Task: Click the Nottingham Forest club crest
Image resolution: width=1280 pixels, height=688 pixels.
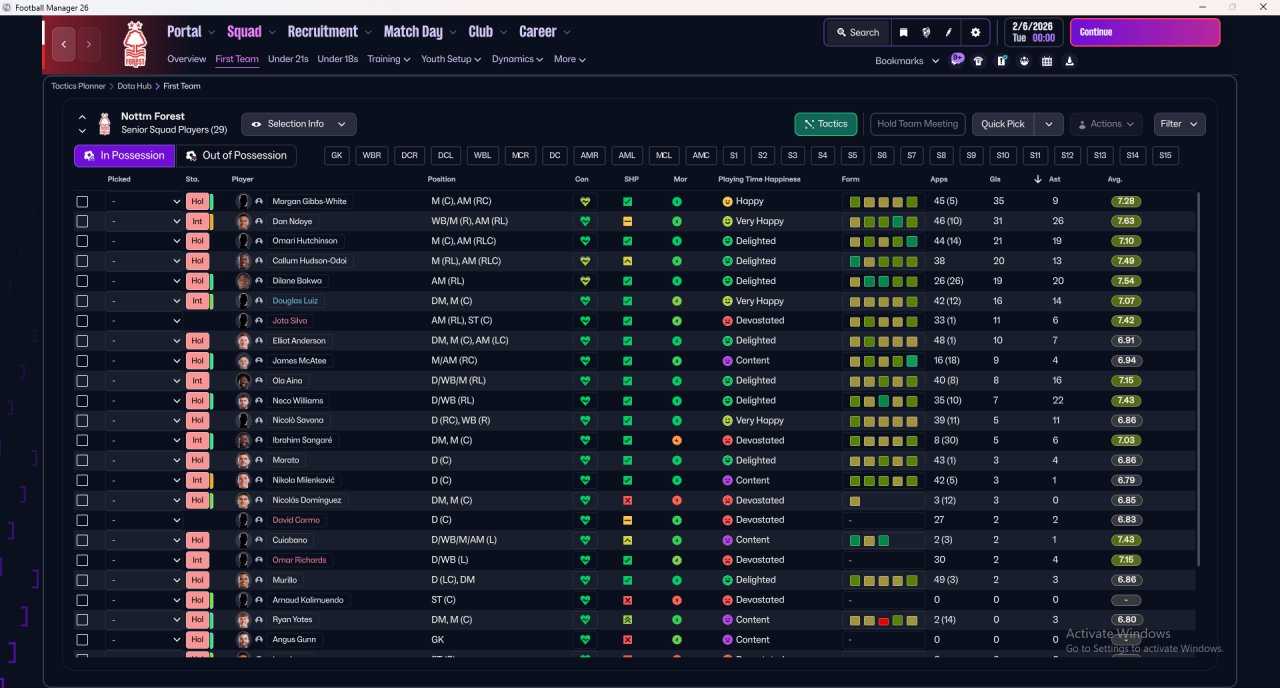Action: coord(134,44)
